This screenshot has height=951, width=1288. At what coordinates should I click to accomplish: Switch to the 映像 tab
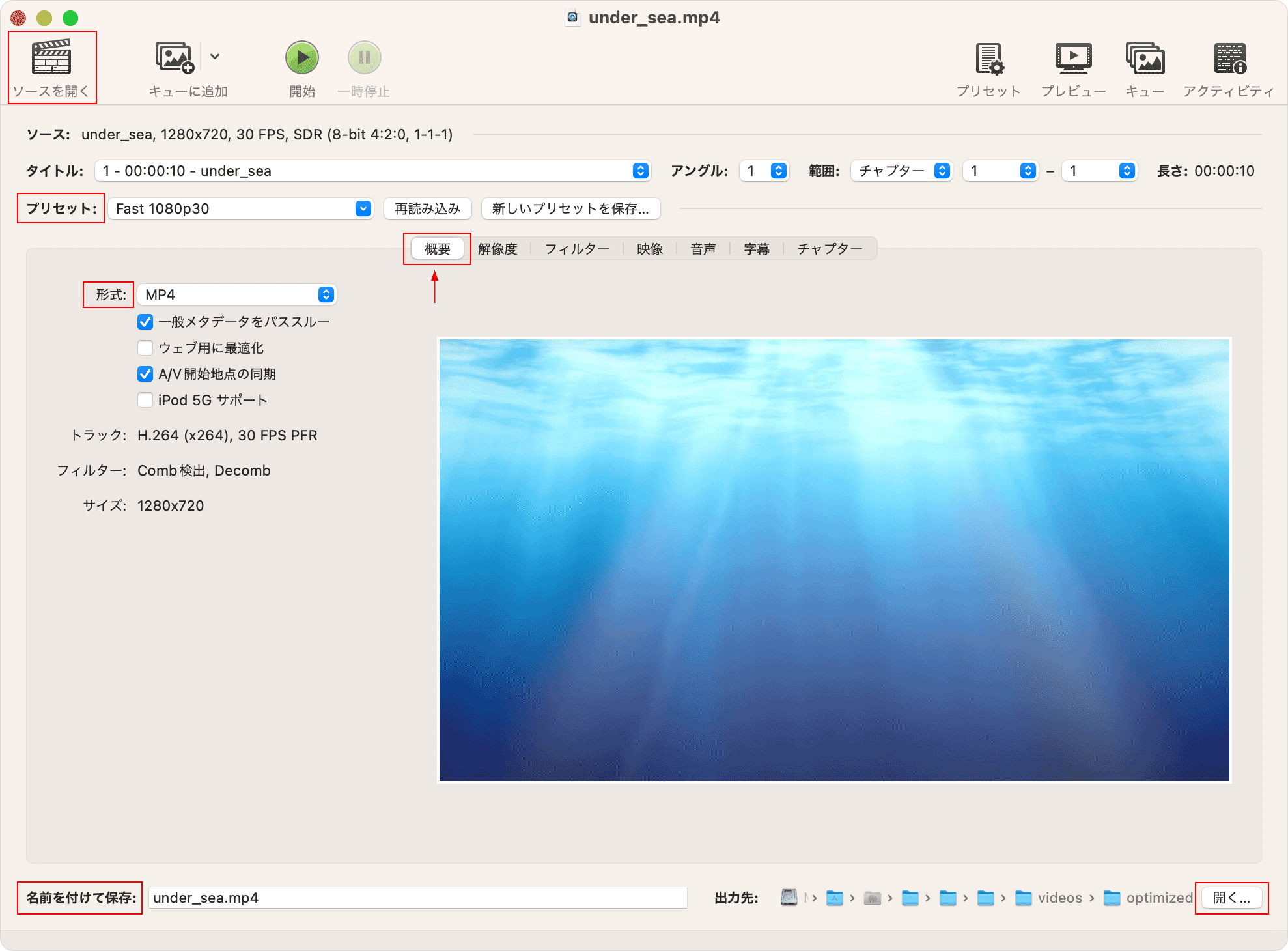[650, 249]
